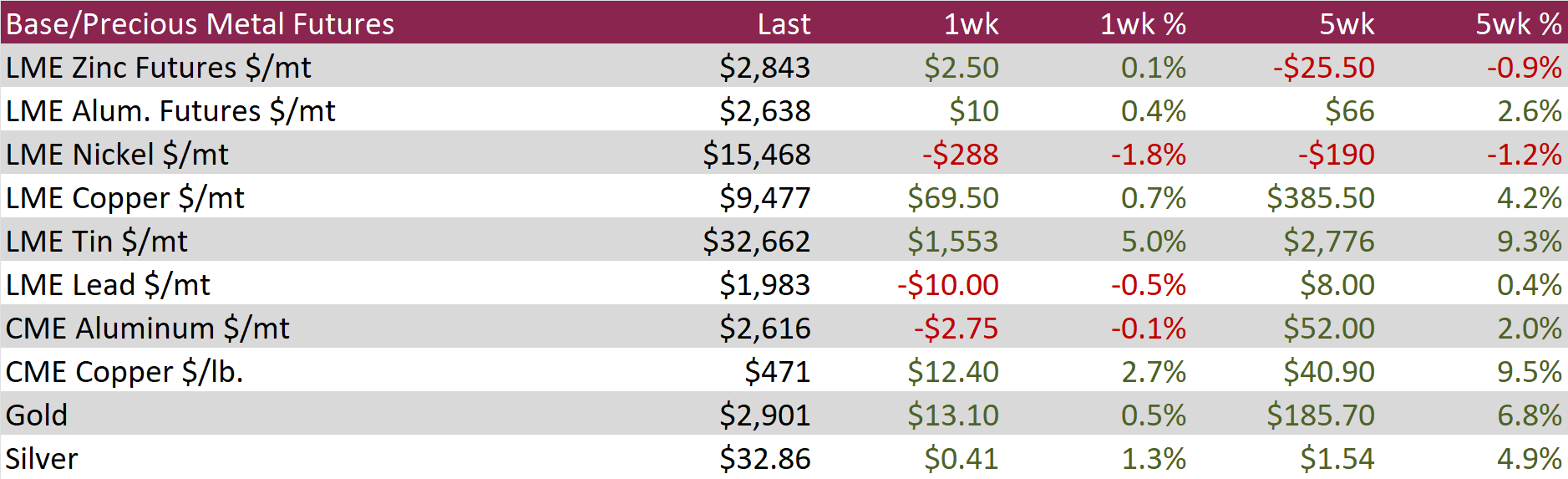Viewport: 1568px width, 479px height.
Task: Select the CME Copper 5wk % value 9.5%
Action: point(1530,372)
